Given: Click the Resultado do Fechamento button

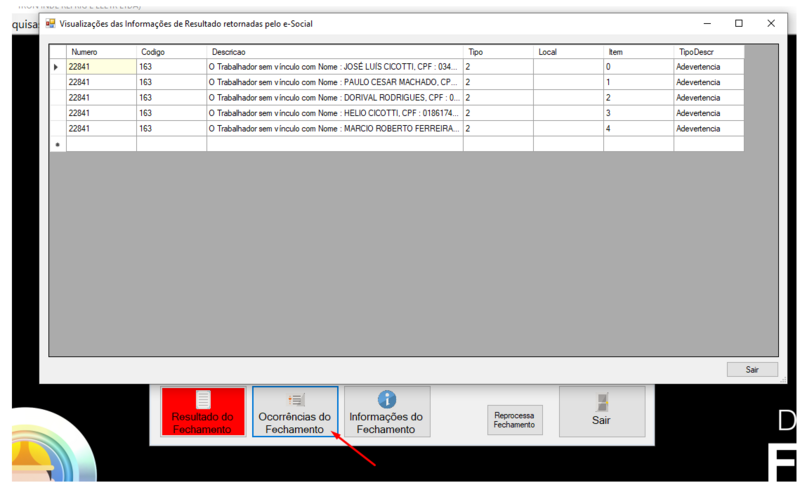Looking at the screenshot, I should click(203, 412).
